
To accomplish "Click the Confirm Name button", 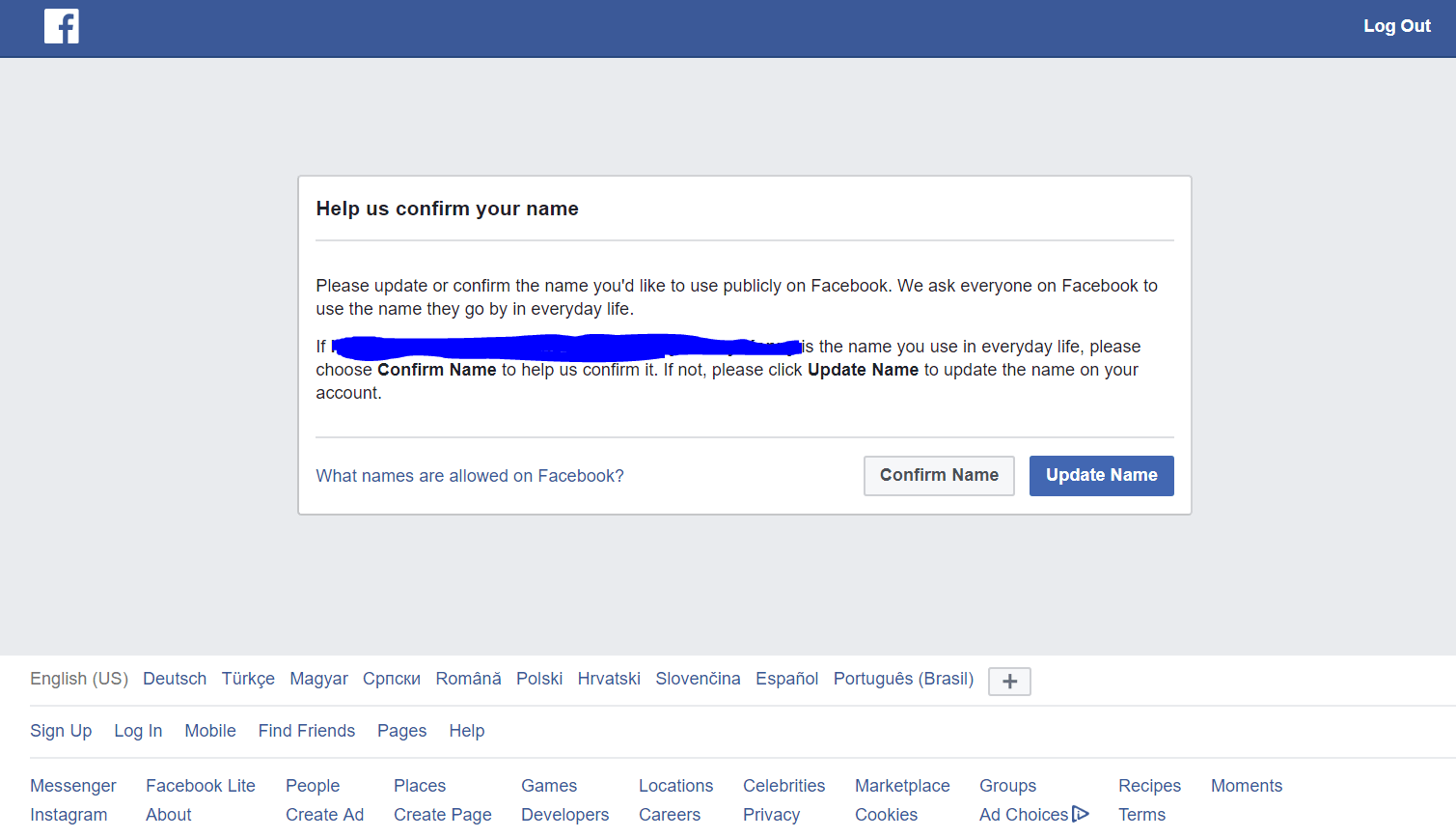I will click(938, 475).
